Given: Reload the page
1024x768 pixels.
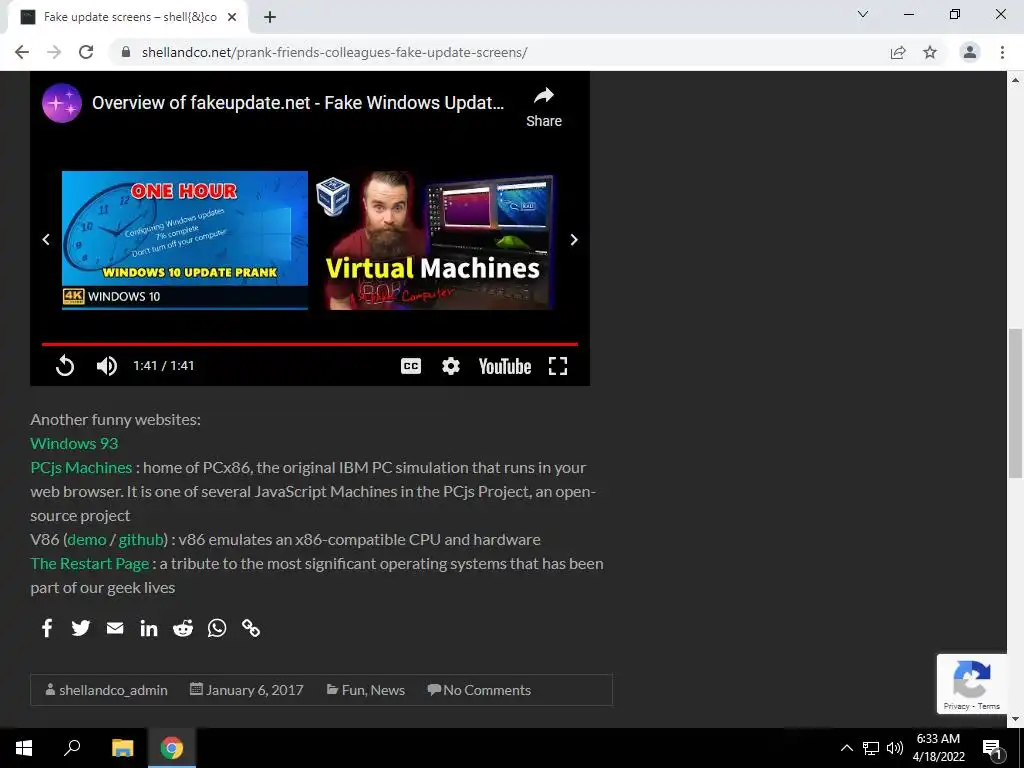Looking at the screenshot, I should 86,52.
